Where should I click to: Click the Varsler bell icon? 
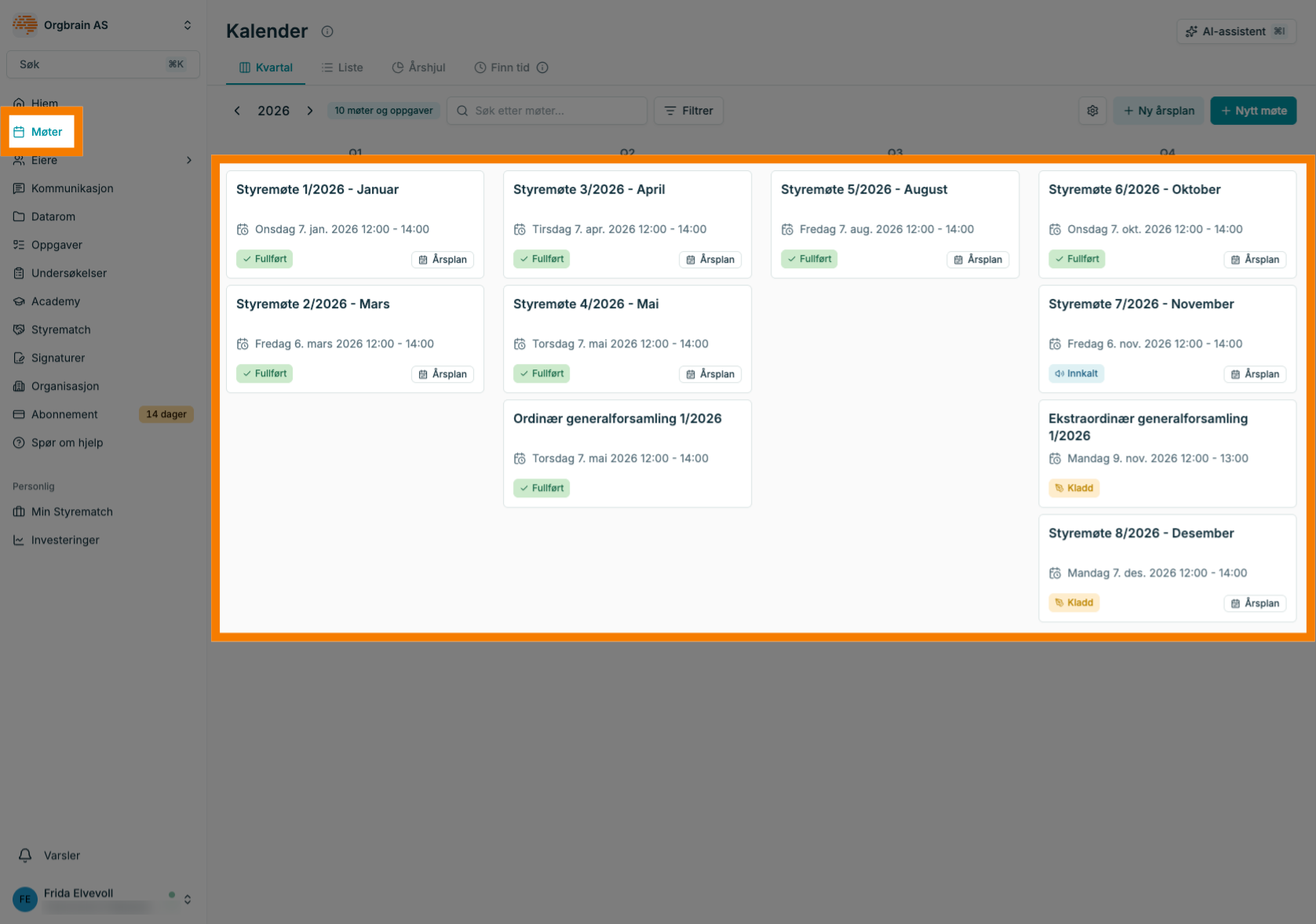25,855
